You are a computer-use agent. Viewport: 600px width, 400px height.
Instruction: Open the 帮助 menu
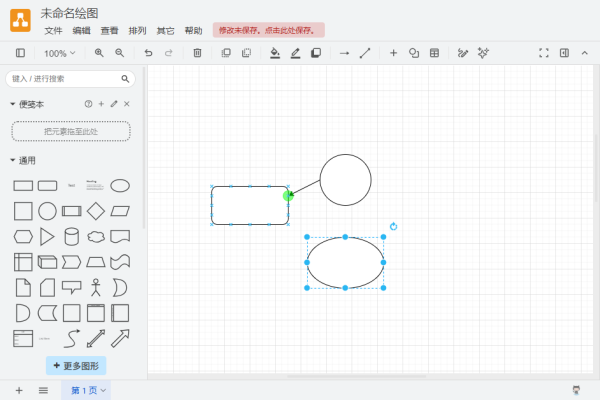click(193, 31)
